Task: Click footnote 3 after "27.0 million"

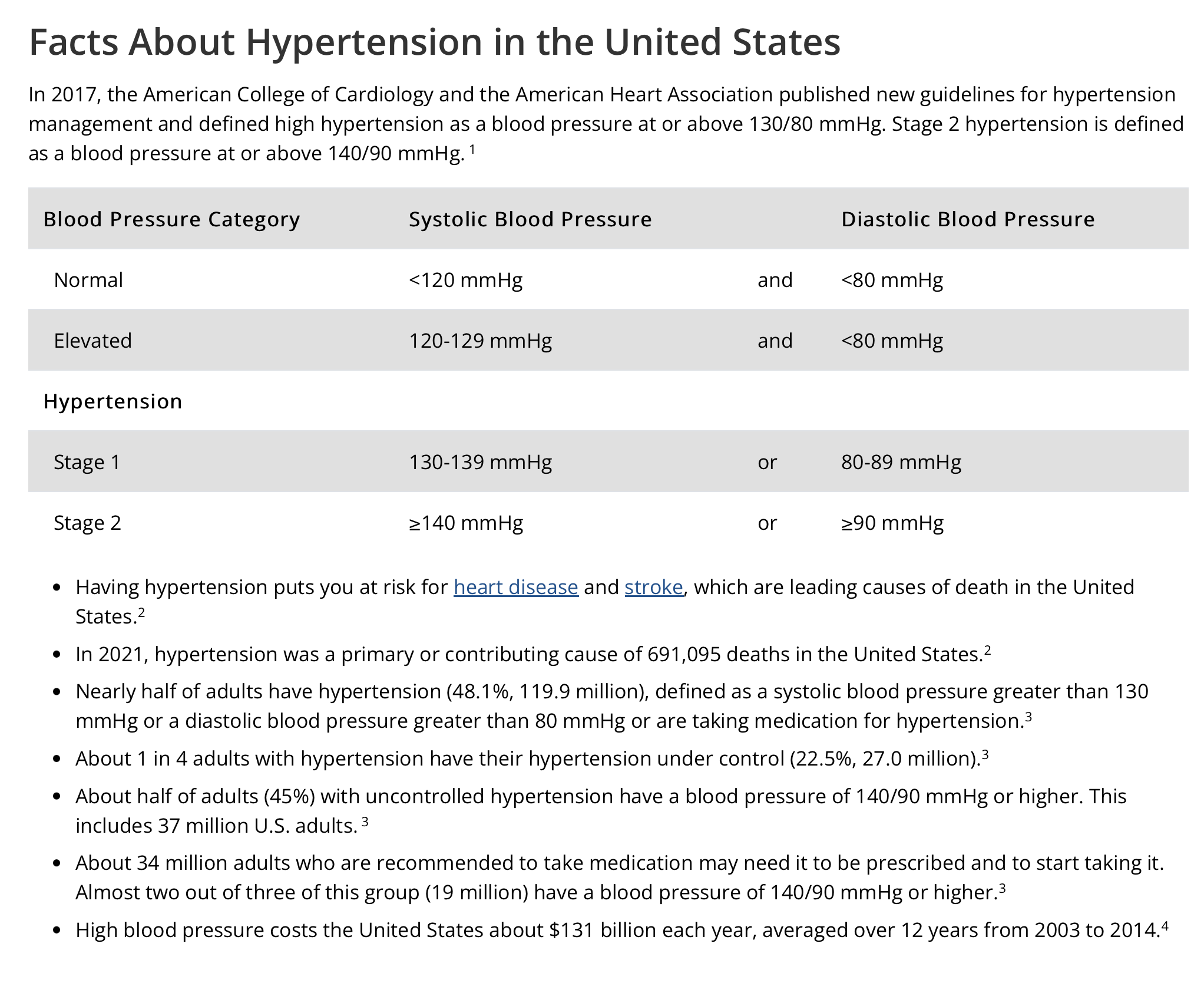Action: 985,754
